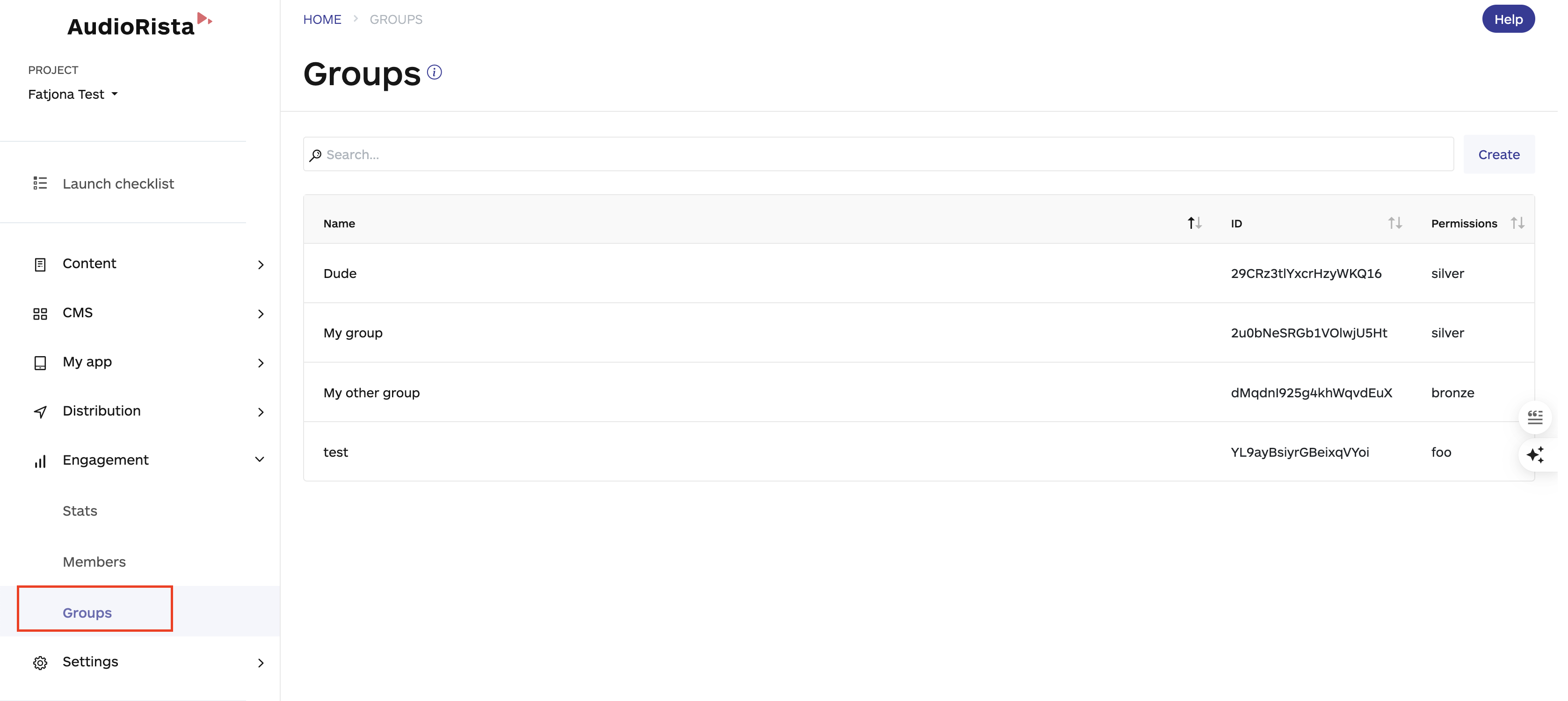Screen dimensions: 1568x701
Task: Select the Launch checklist icon in the sidebar
Action: tap(40, 183)
